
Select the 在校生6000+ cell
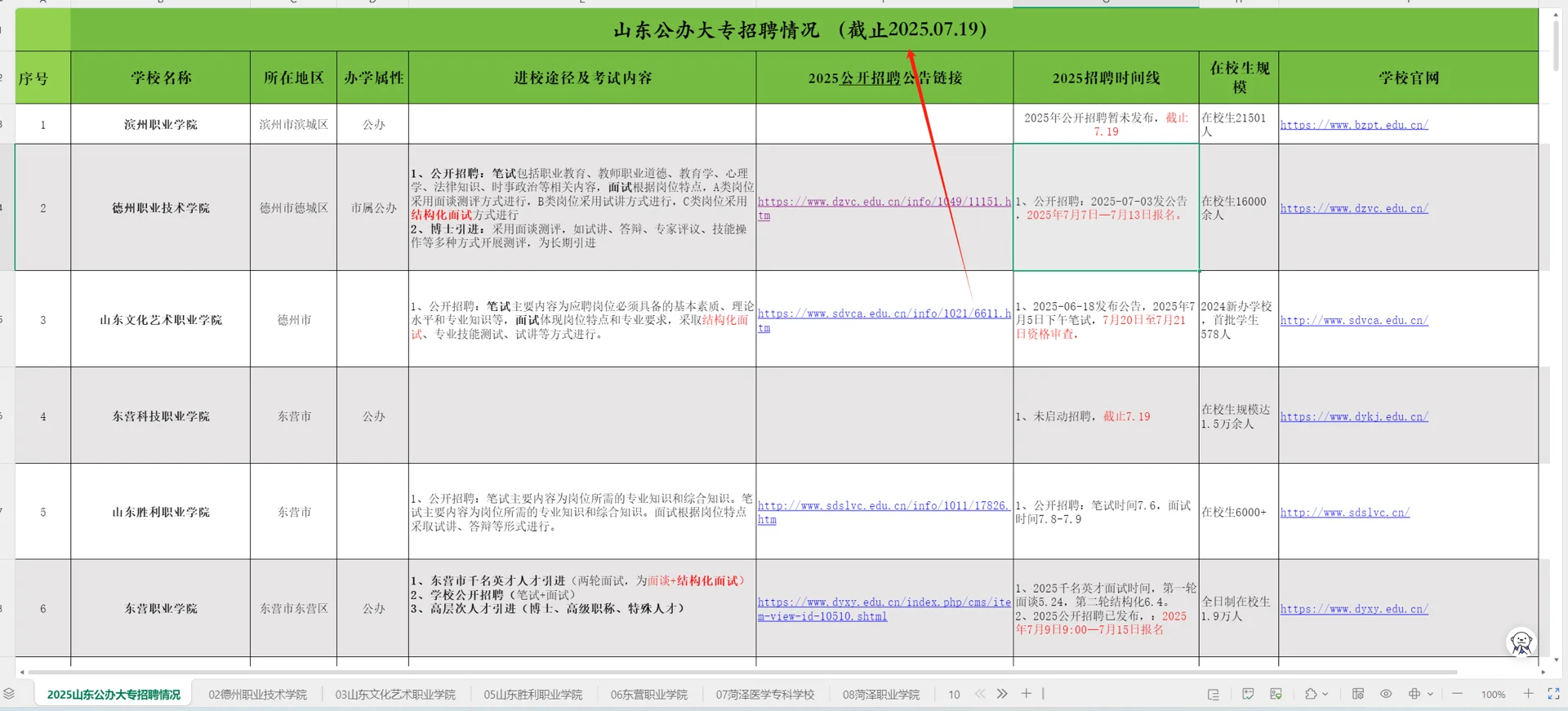tap(1239, 512)
